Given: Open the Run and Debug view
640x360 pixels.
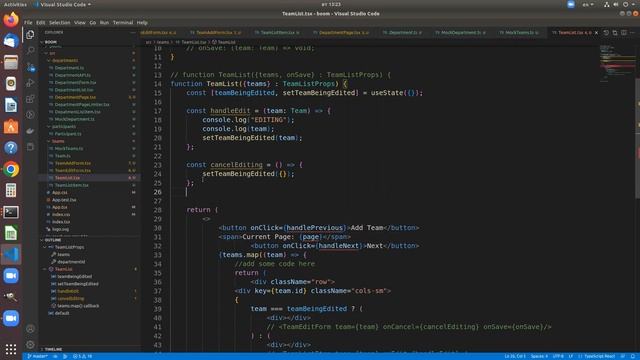Looking at the screenshot, I should click(x=30, y=83).
